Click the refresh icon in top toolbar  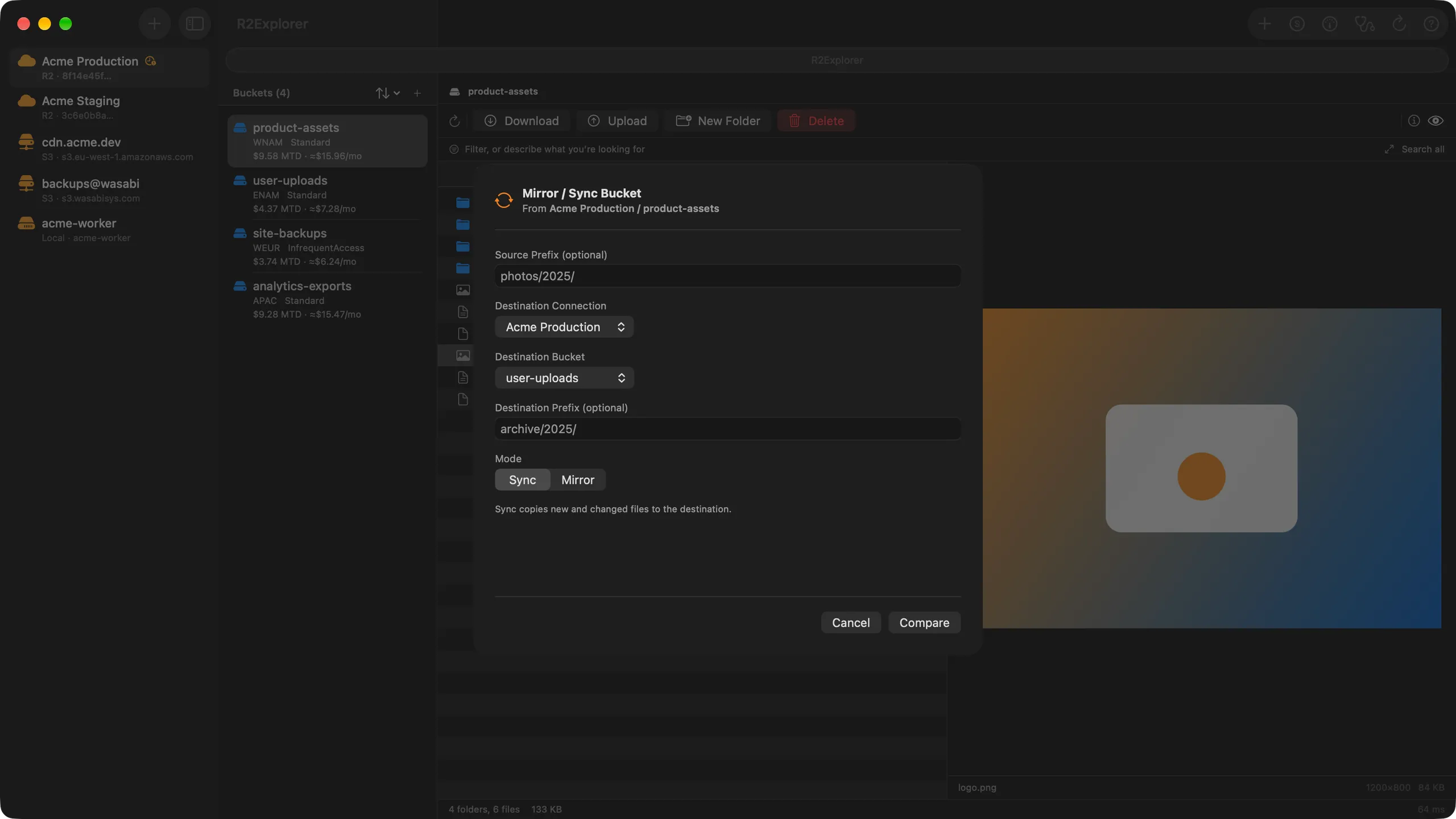click(1399, 24)
